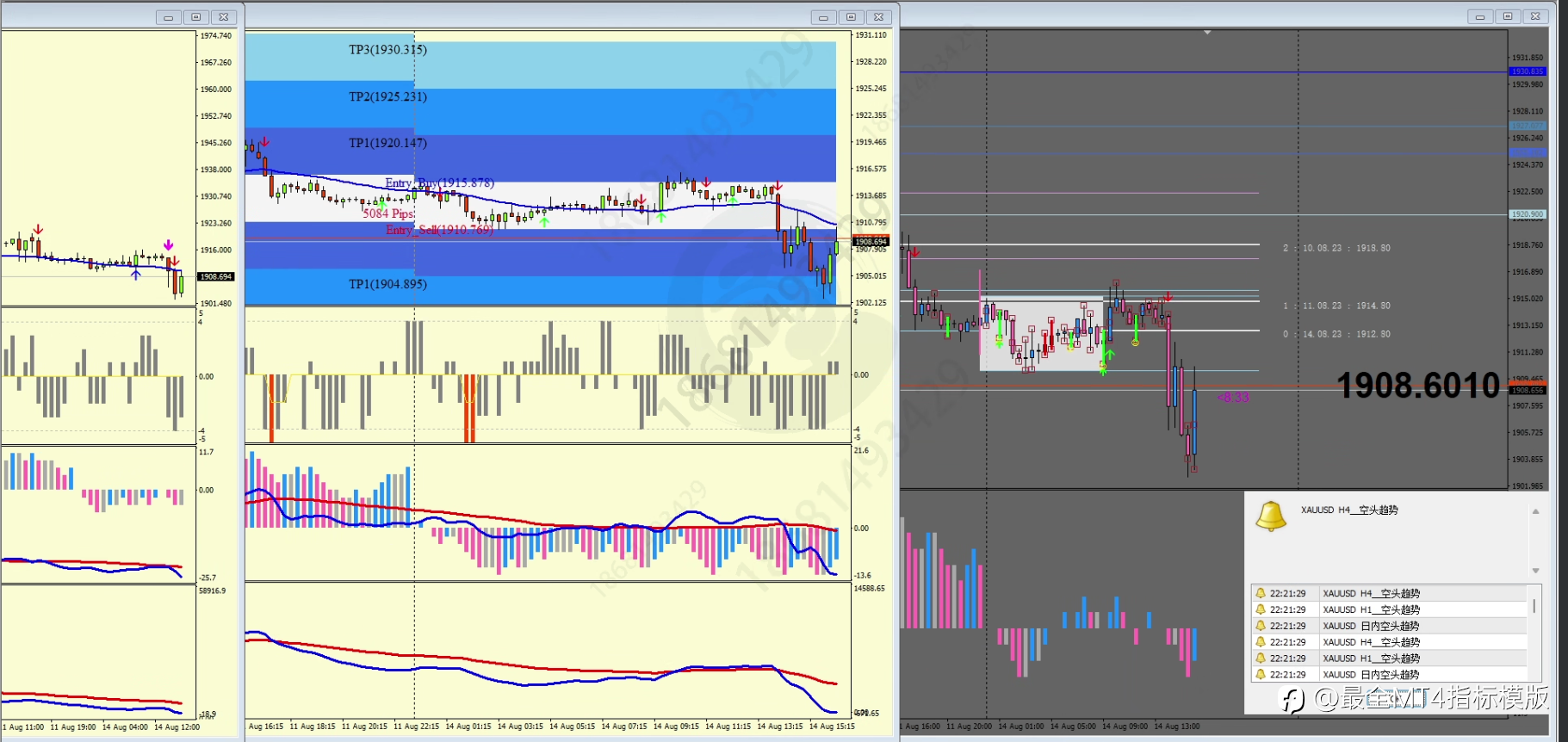Image resolution: width=1568 pixels, height=742 pixels.
Task: Select topmost XAUUSD H4 alert row
Action: (1390, 593)
